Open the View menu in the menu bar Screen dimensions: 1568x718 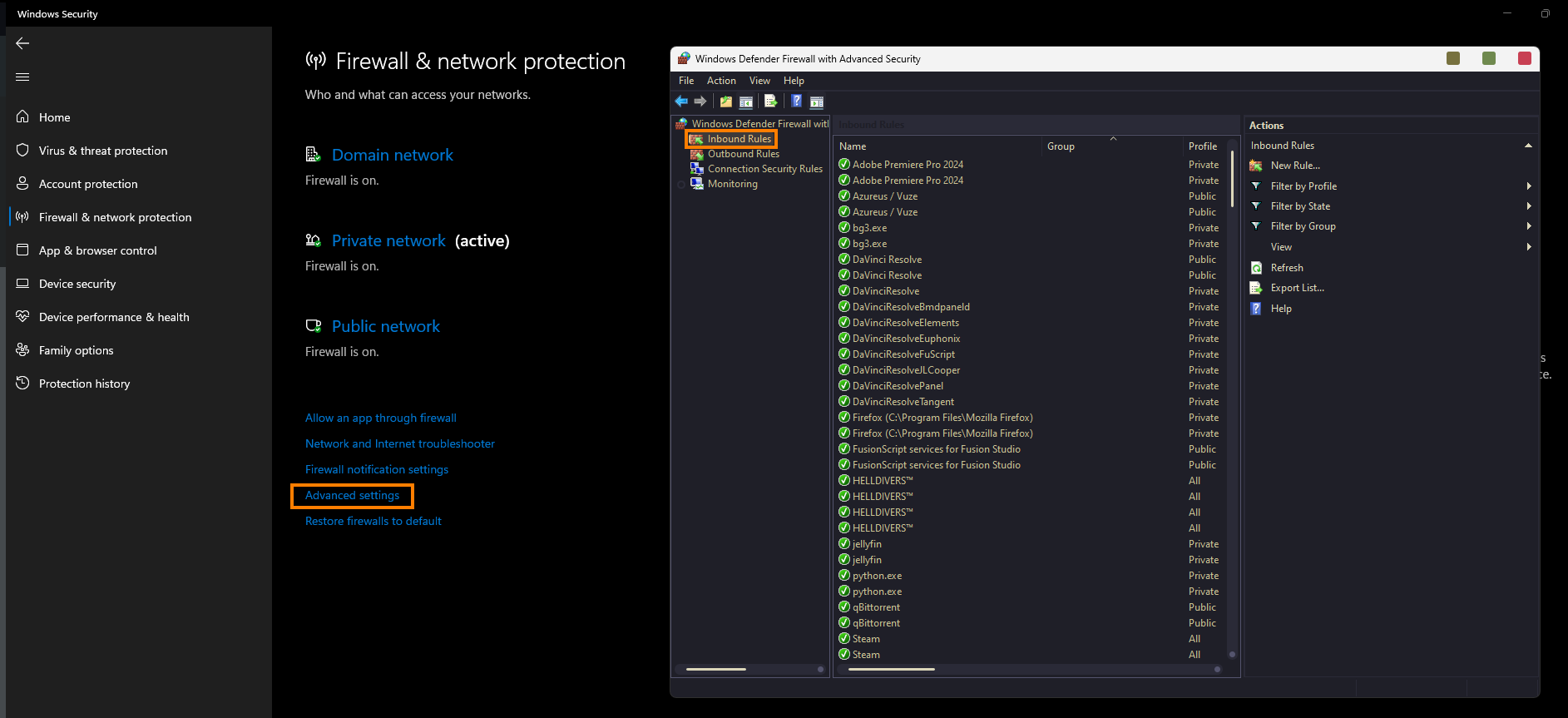[x=759, y=81]
